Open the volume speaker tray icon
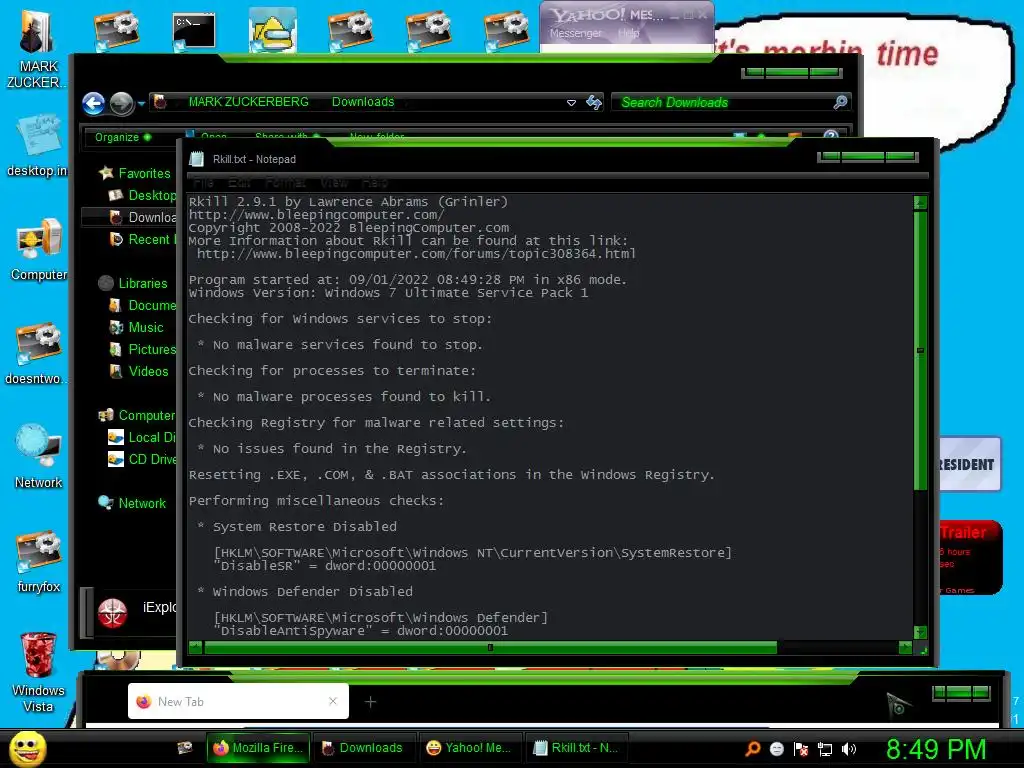Screen dimensions: 1024x768 pos(849,749)
